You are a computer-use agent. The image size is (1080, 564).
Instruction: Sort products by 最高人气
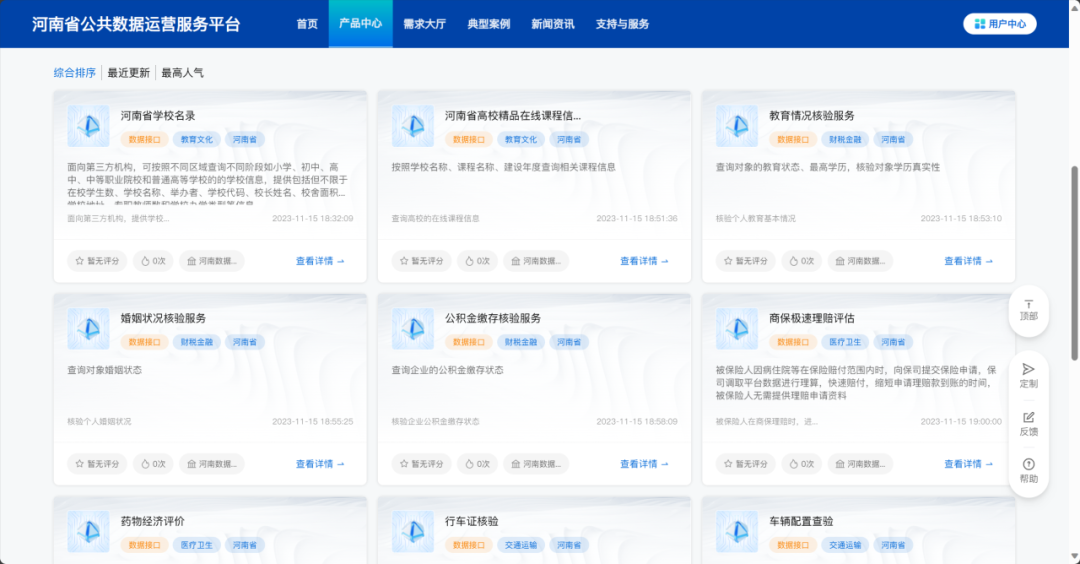182,73
